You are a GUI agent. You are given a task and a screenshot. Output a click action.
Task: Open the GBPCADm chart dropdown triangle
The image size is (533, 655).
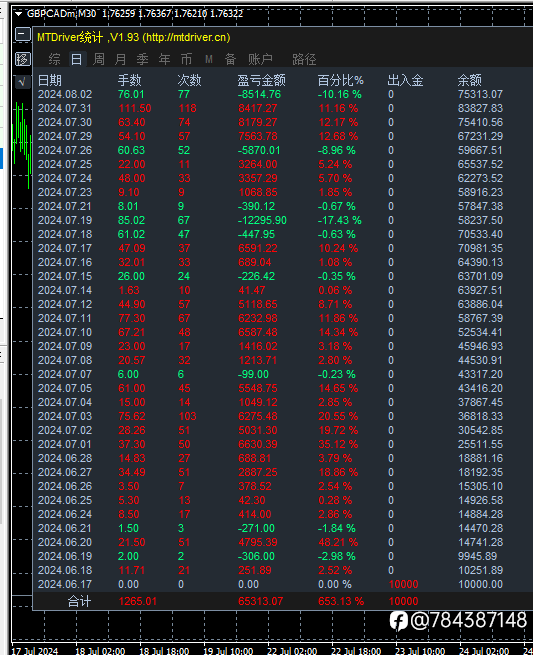click(x=18, y=14)
